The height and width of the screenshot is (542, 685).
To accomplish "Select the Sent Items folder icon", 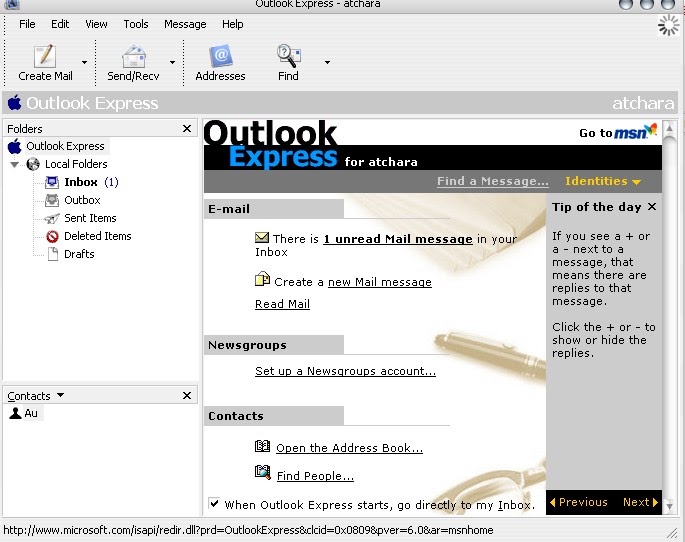I will (x=52, y=218).
